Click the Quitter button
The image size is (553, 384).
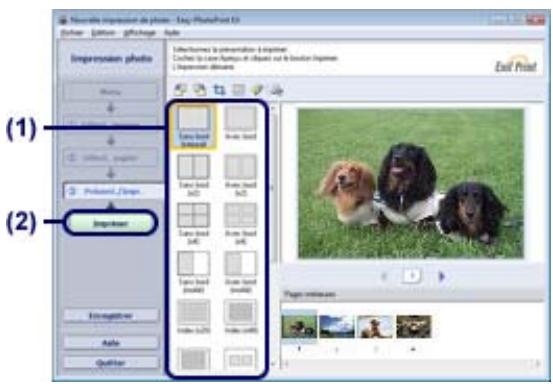pyautogui.click(x=111, y=362)
